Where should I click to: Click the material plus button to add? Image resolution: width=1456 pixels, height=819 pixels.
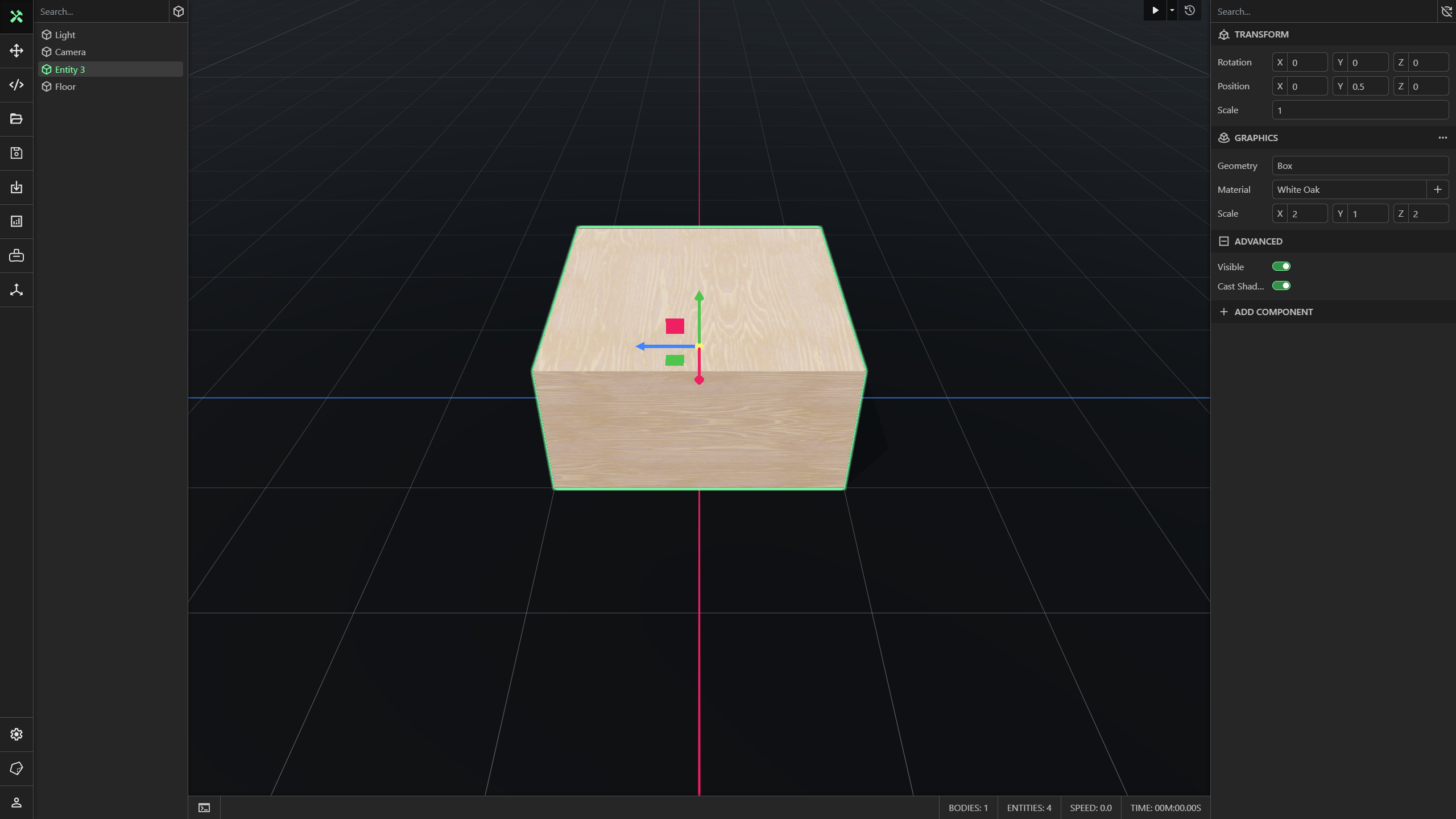point(1437,189)
